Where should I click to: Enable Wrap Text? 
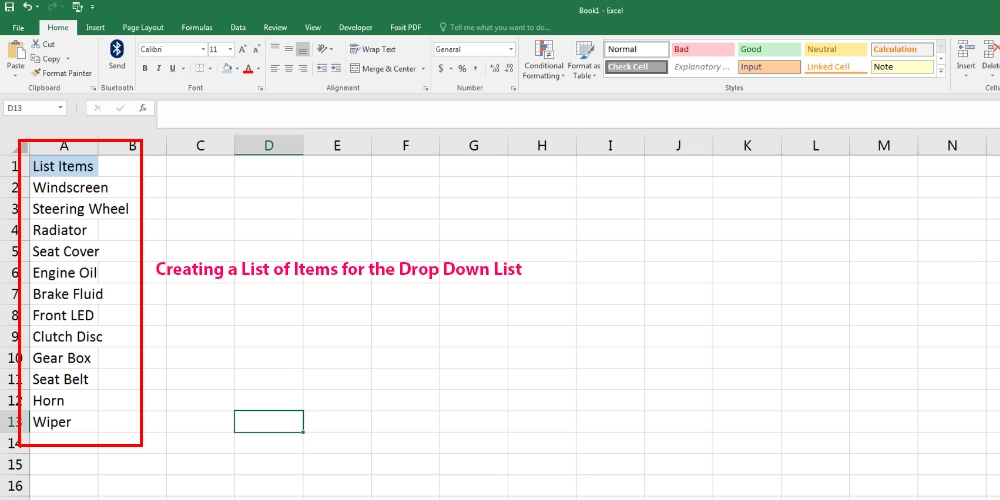tap(373, 49)
